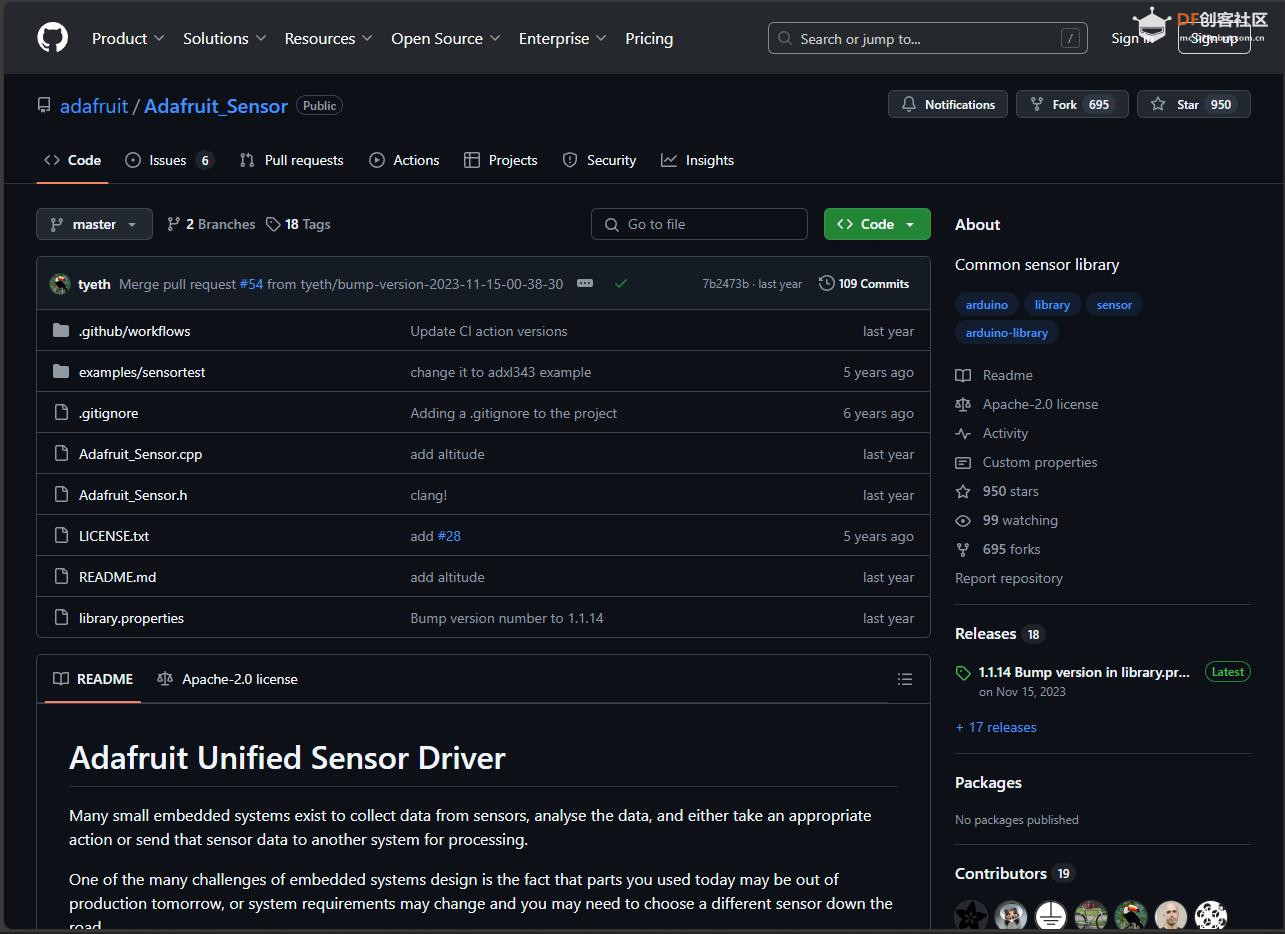Select the Apache-2.0 license tab

[x=227, y=679]
